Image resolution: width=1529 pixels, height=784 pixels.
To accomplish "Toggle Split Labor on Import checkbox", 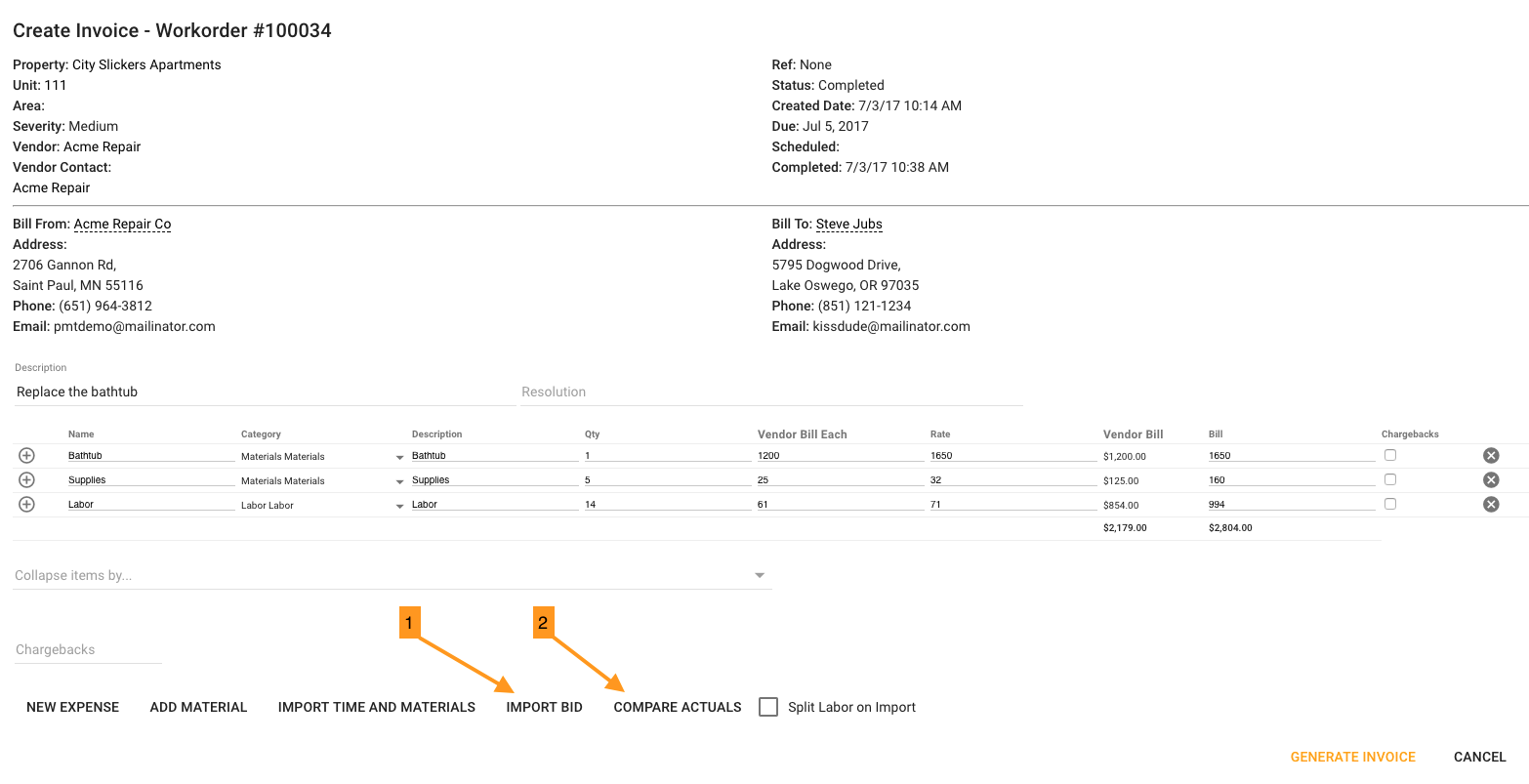I will (x=768, y=707).
